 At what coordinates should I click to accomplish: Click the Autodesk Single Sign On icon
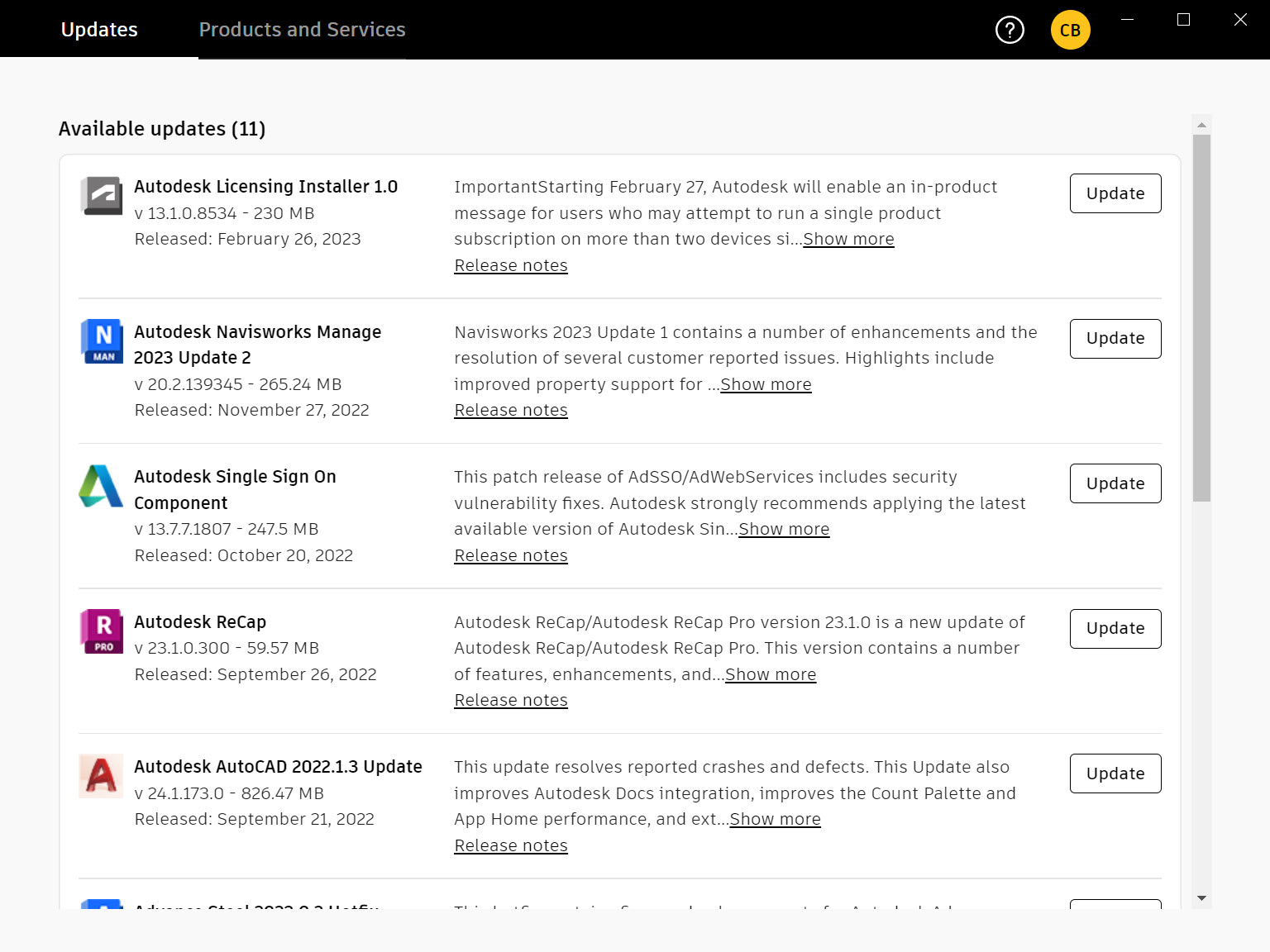(102, 486)
